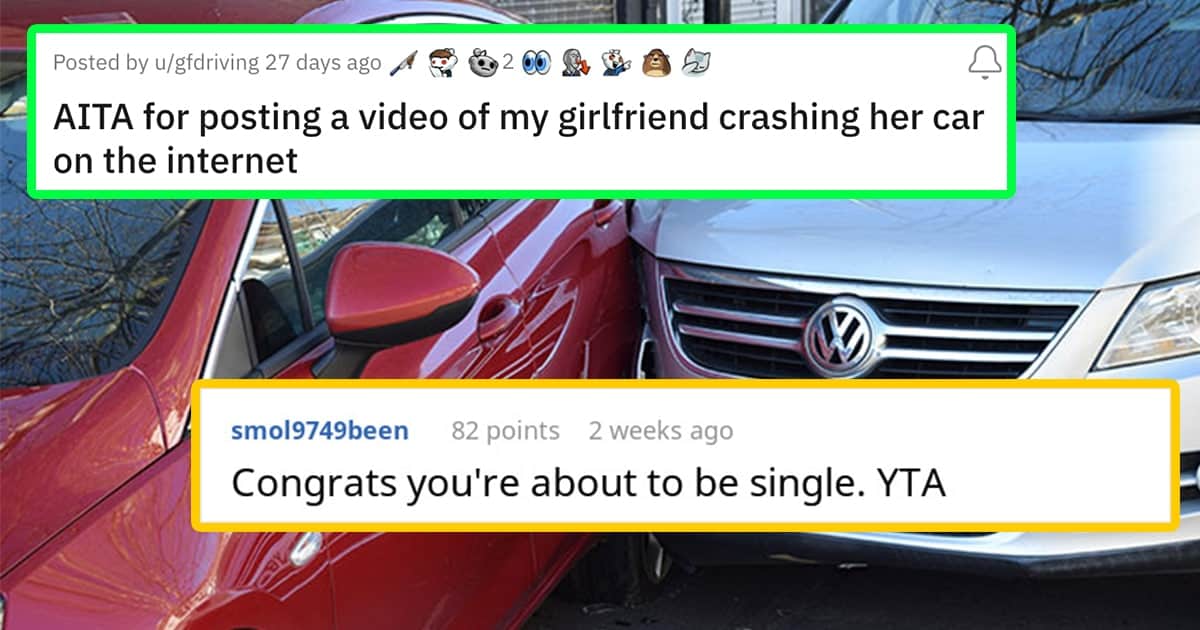1200x630 pixels.
Task: Click the '82 points' comment score
Action: 505,431
